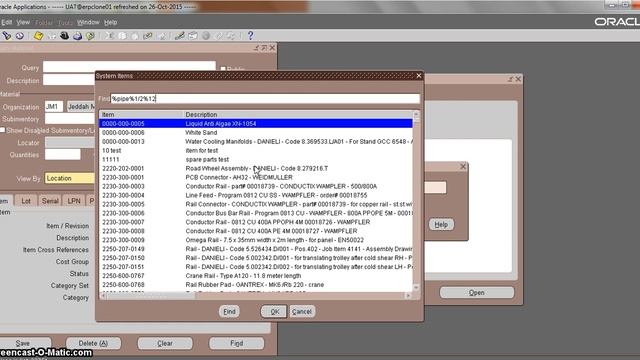640x360 pixels.
Task: Switch to the Serial tab
Action: pyautogui.click(x=50, y=201)
